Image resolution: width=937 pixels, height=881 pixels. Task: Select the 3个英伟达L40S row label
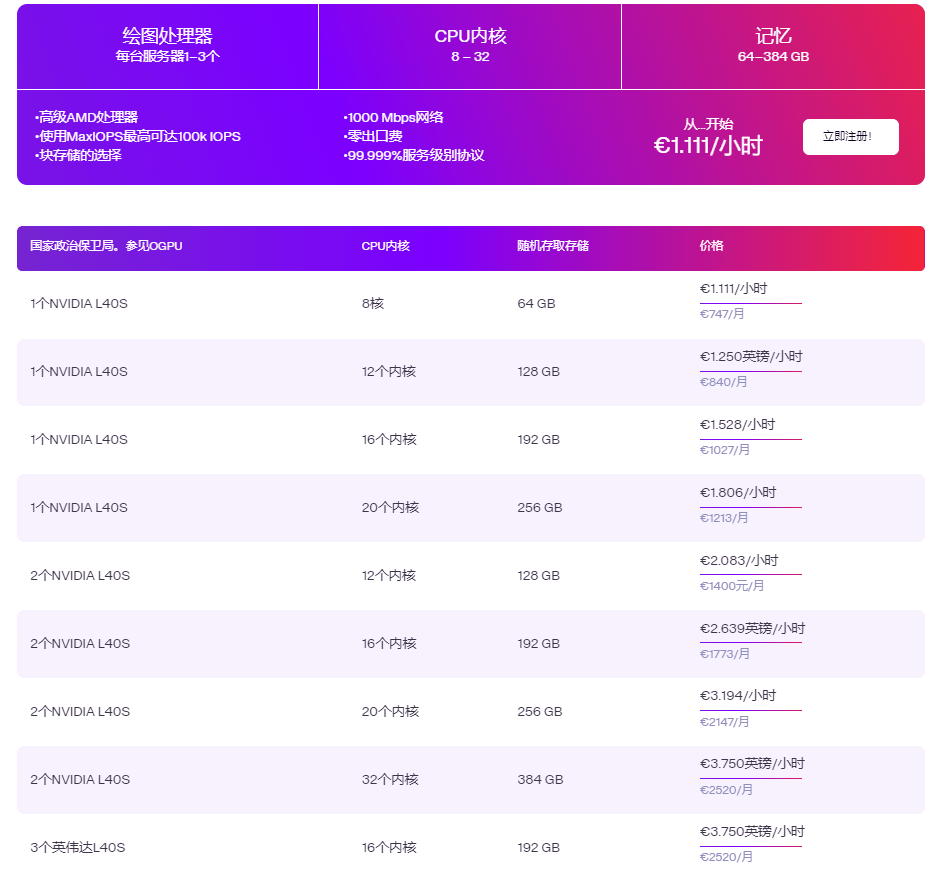click(78, 848)
